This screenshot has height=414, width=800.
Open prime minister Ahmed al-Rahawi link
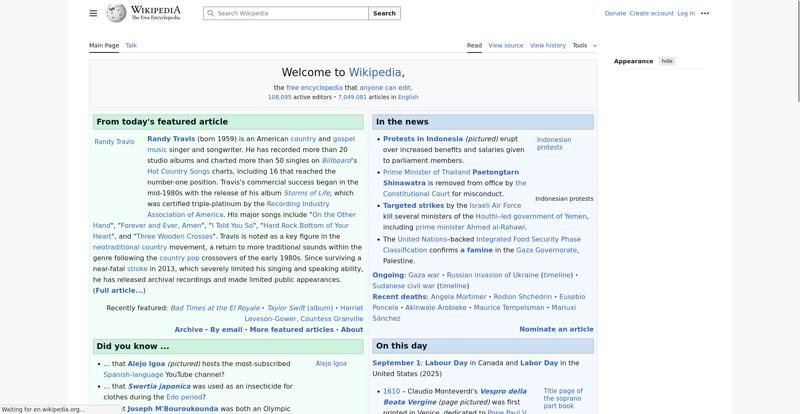pos(470,227)
